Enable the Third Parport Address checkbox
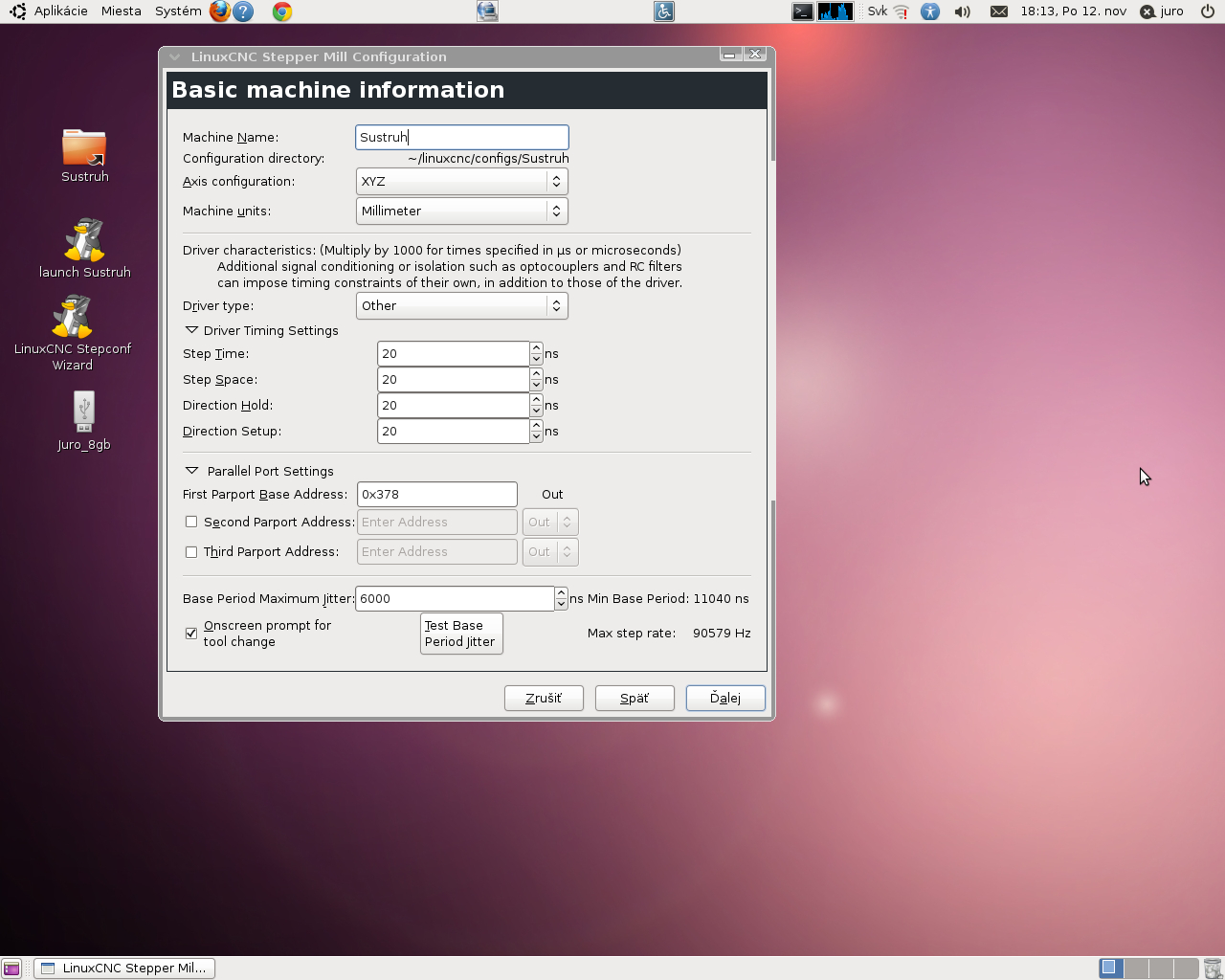Viewport: 1225px width, 980px height. point(191,552)
